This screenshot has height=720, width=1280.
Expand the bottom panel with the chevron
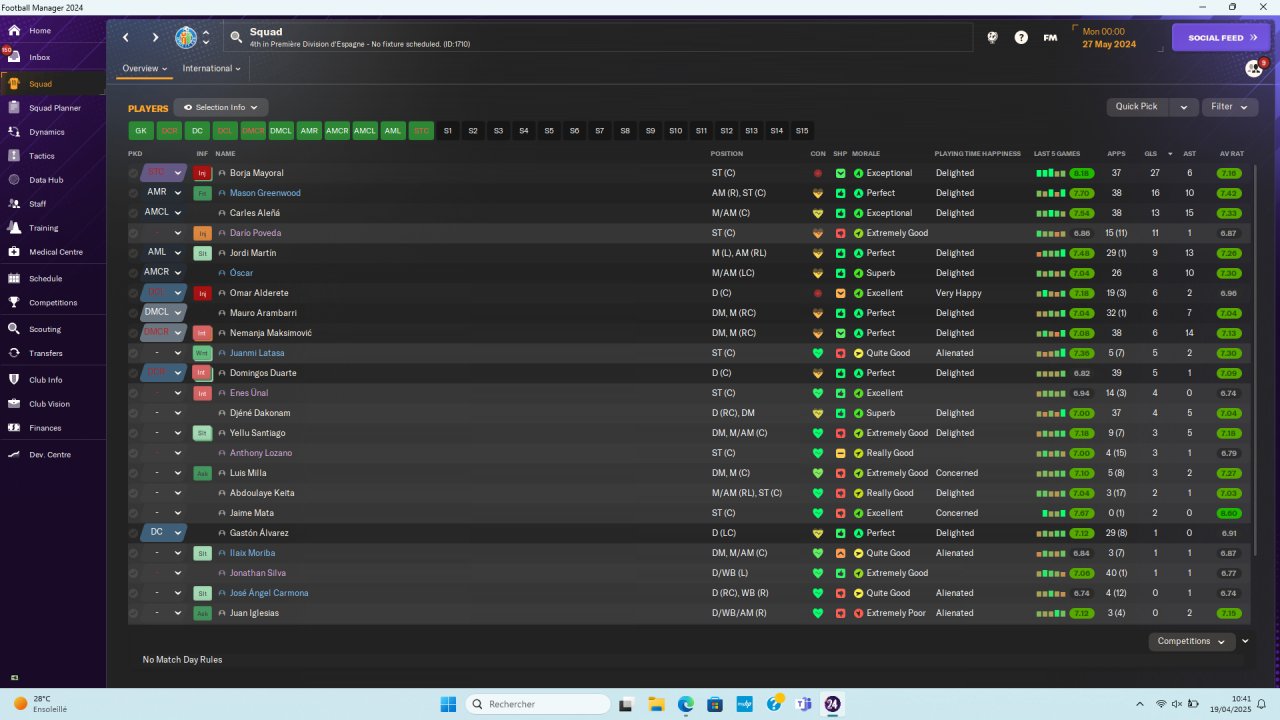click(x=1245, y=641)
